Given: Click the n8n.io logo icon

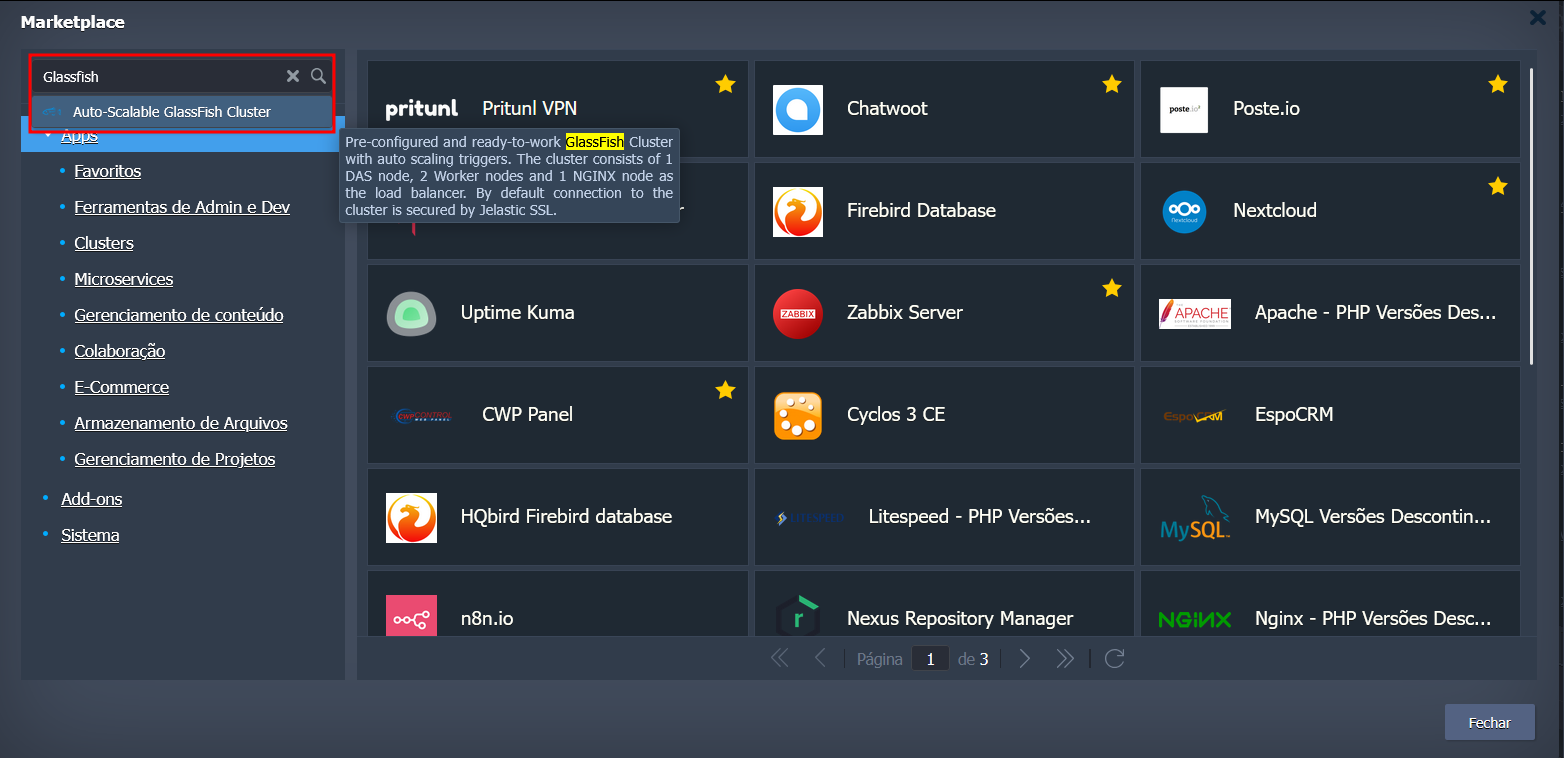Looking at the screenshot, I should click(x=411, y=616).
